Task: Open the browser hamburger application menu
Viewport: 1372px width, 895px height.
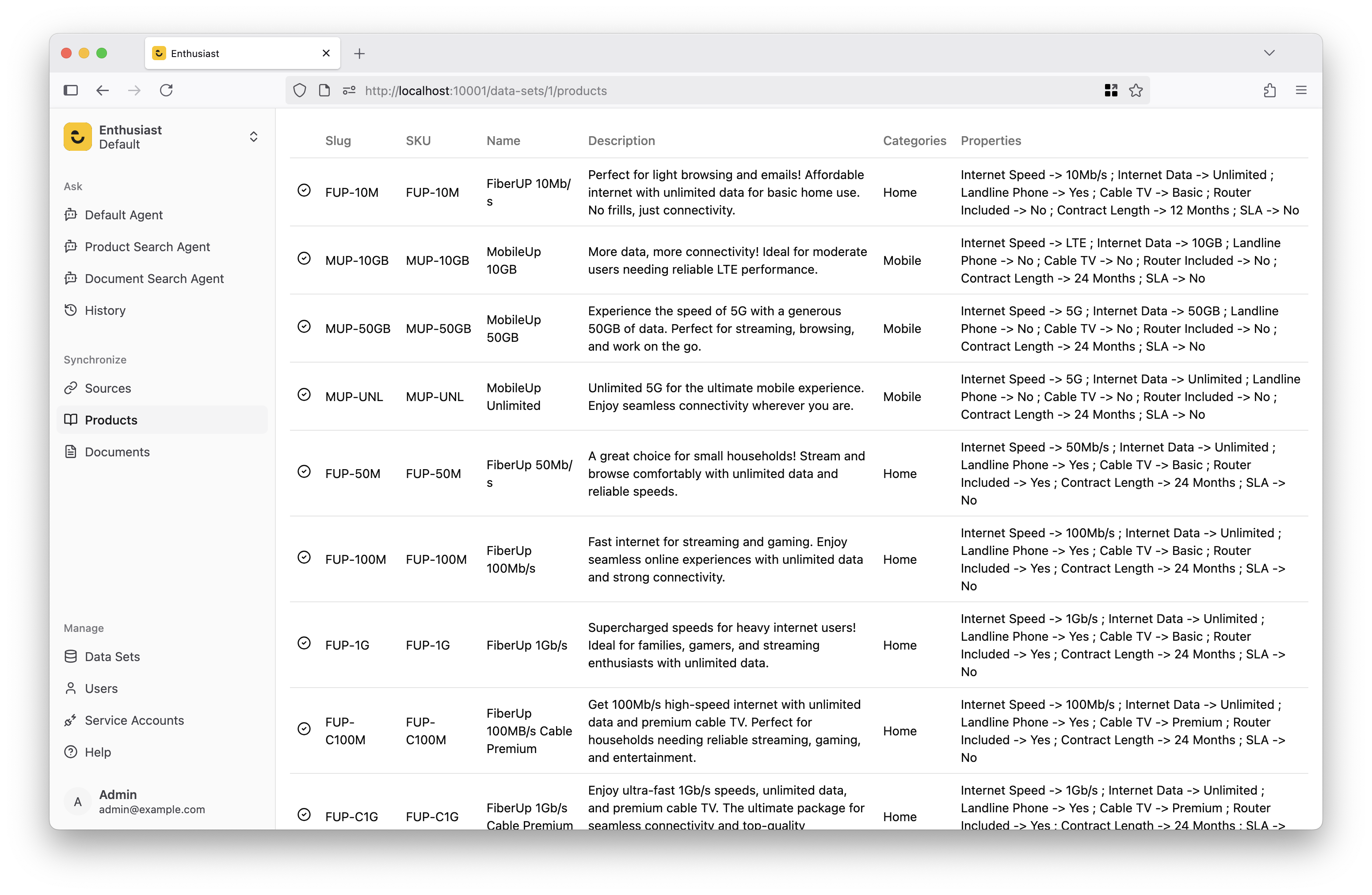Action: [1301, 91]
